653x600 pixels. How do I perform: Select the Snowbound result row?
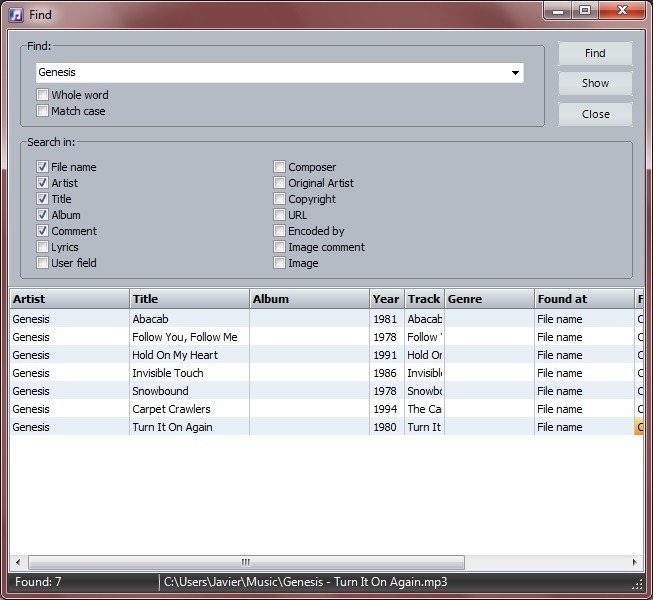(x=326, y=391)
